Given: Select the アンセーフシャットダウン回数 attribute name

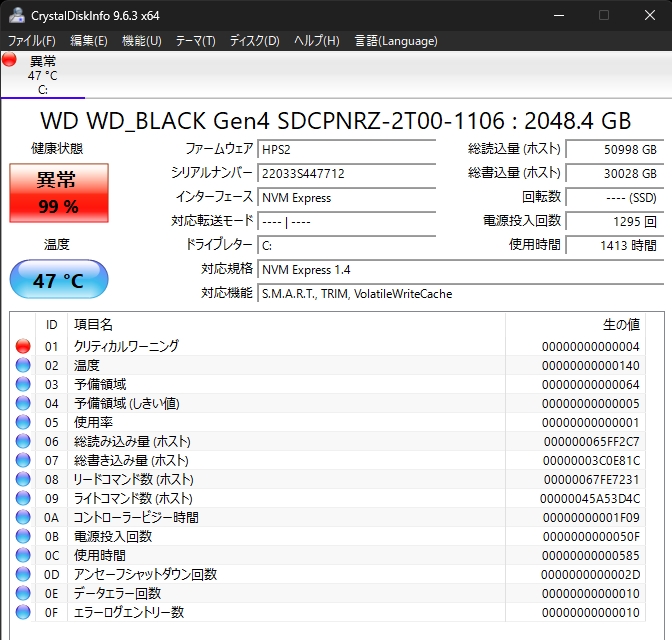Looking at the screenshot, I should click(145, 574).
